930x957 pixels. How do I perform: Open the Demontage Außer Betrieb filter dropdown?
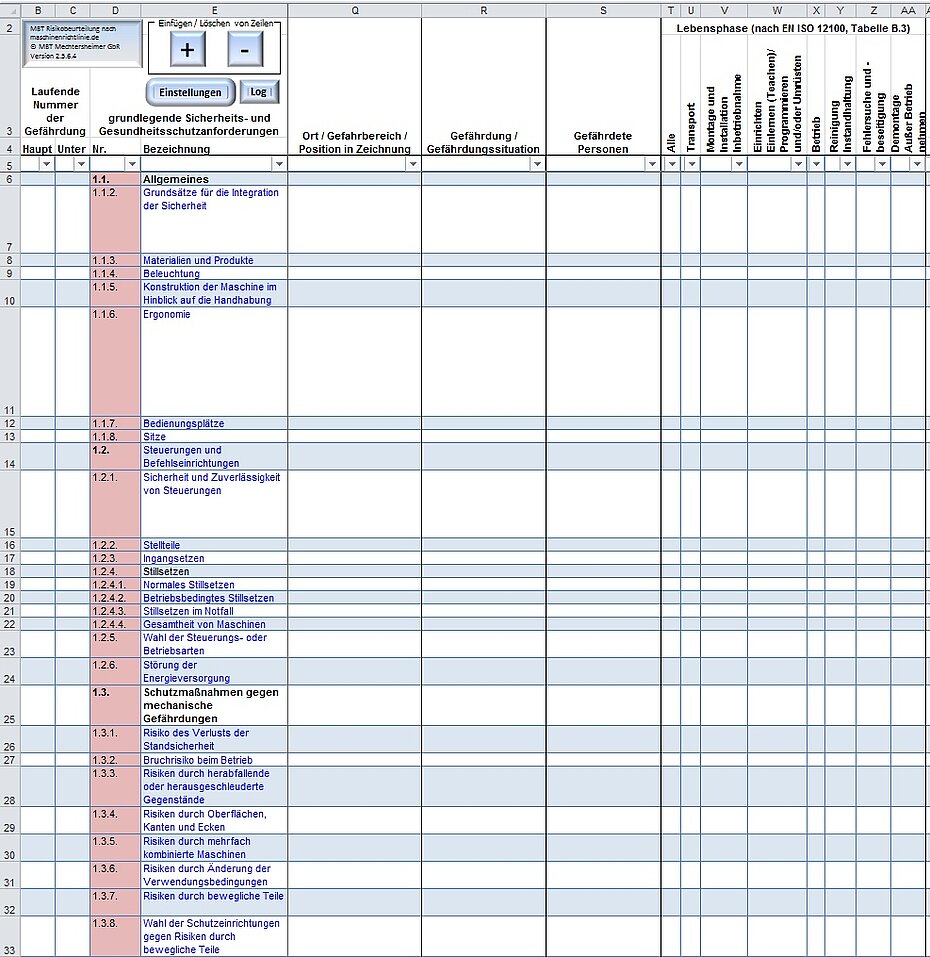point(917,164)
